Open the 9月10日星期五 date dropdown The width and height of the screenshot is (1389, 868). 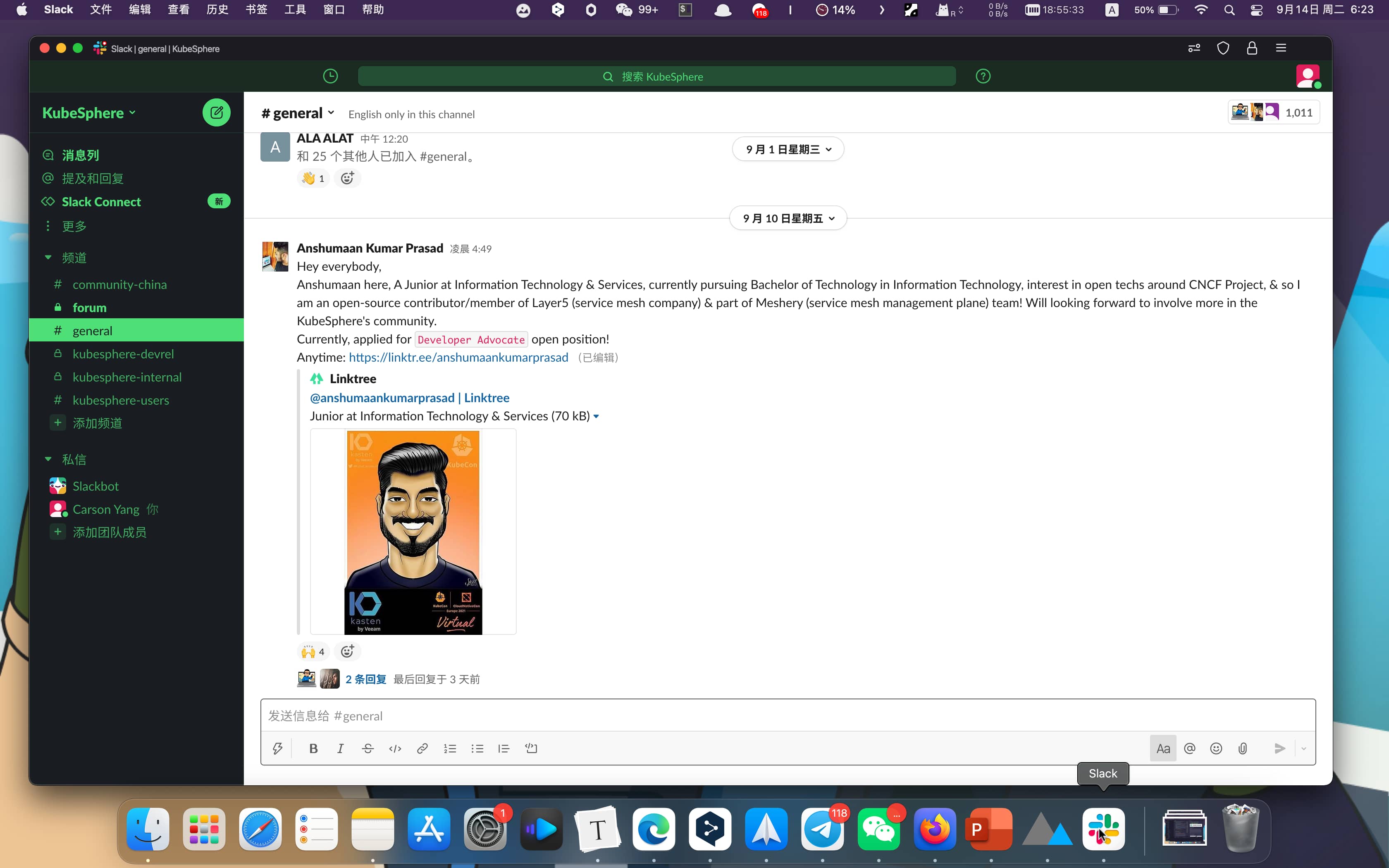tap(788, 218)
